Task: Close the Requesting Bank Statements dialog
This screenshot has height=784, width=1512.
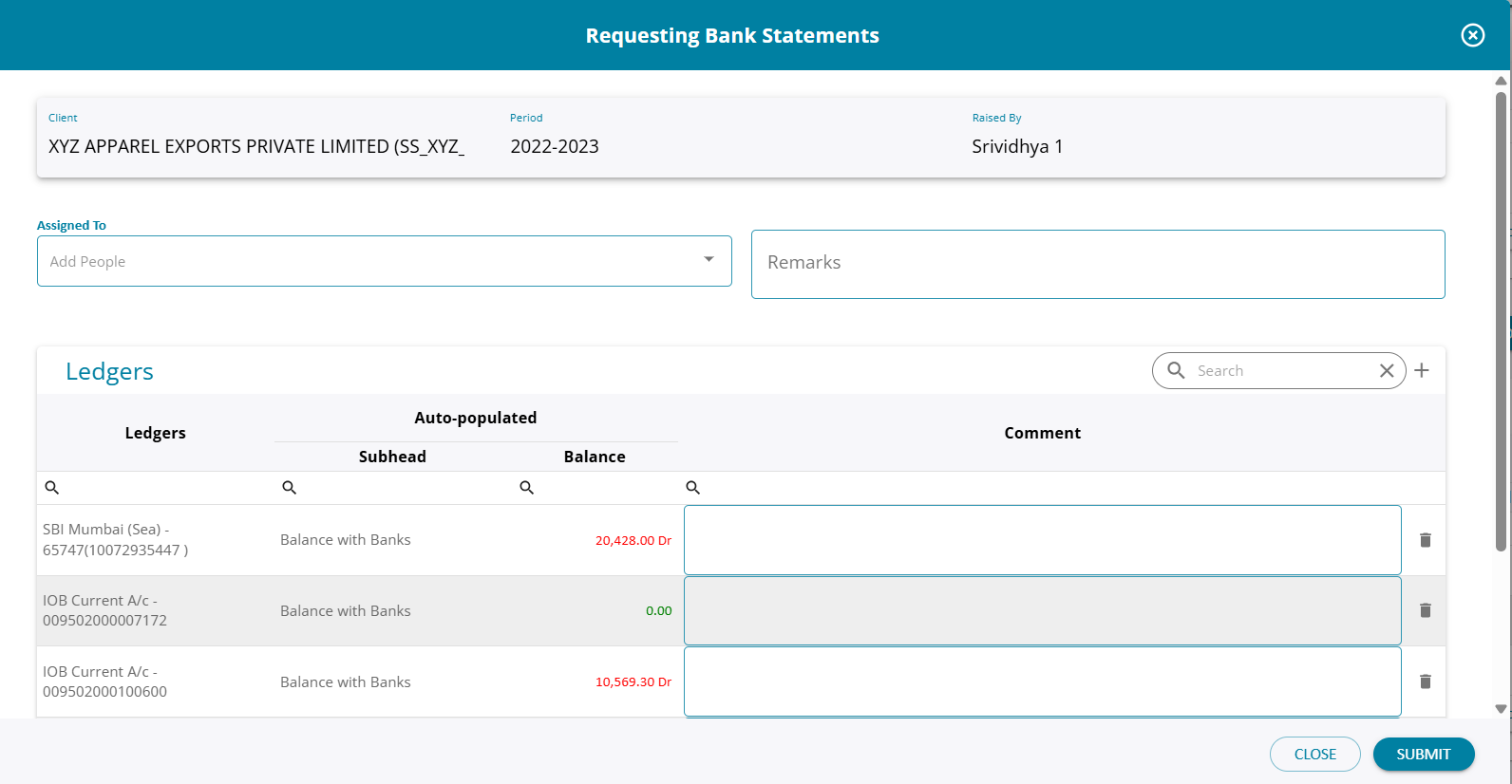Action: pyautogui.click(x=1472, y=35)
